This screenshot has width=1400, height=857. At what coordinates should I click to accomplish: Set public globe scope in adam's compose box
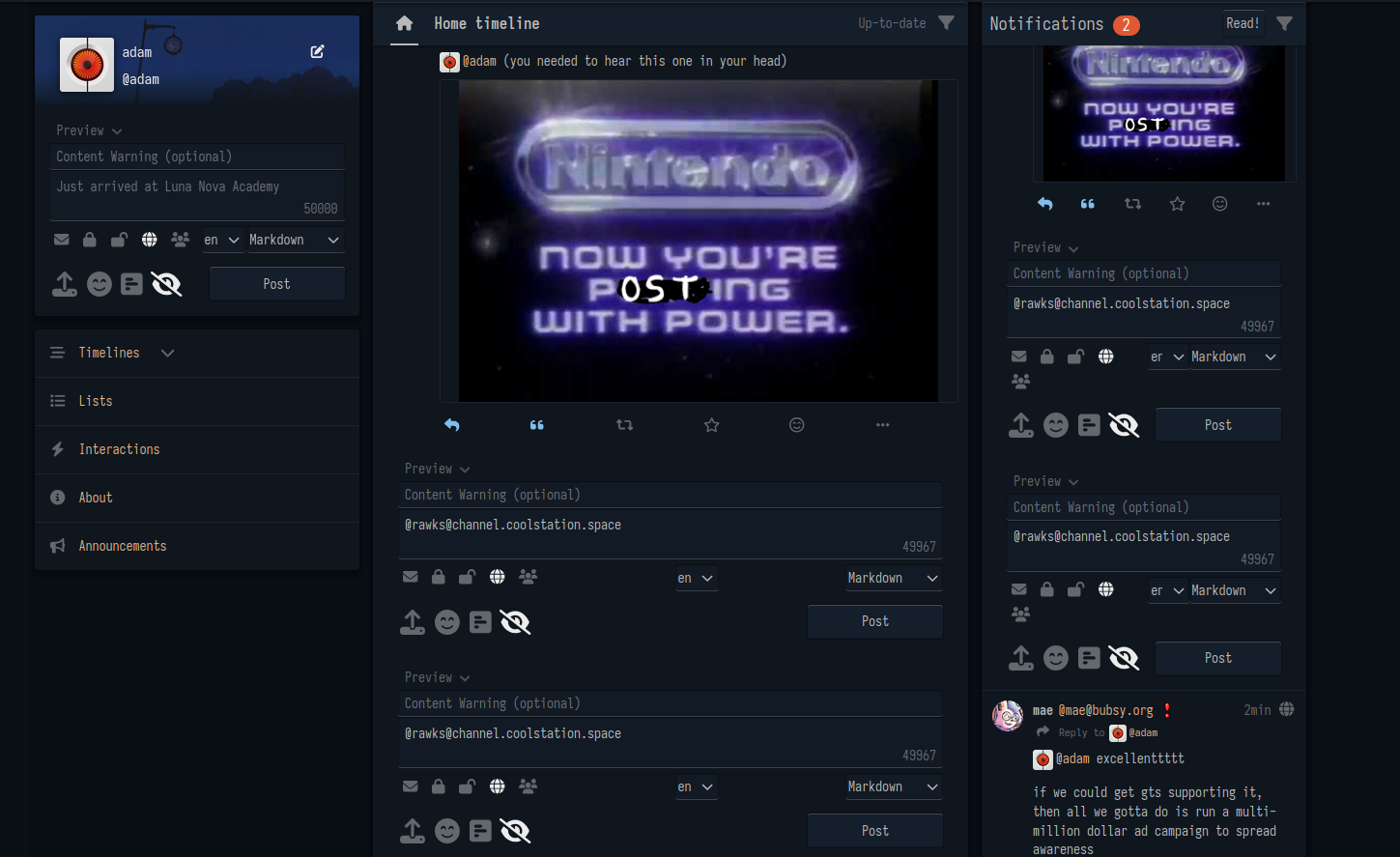149,240
